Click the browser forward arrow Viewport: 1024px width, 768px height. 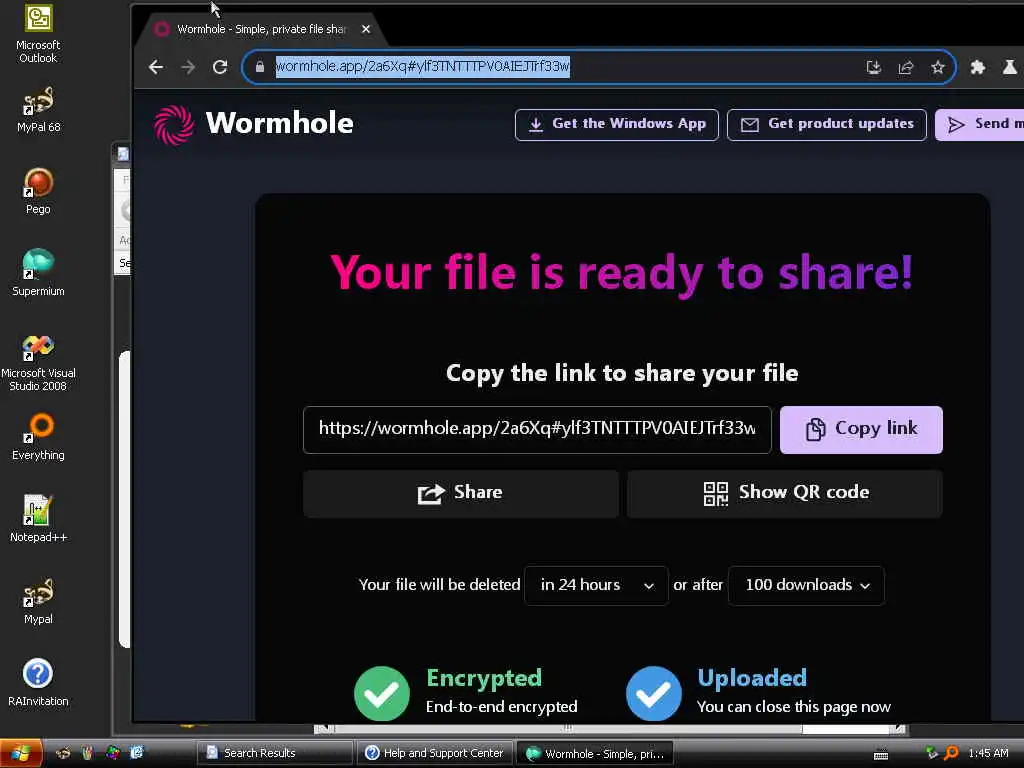coord(188,67)
